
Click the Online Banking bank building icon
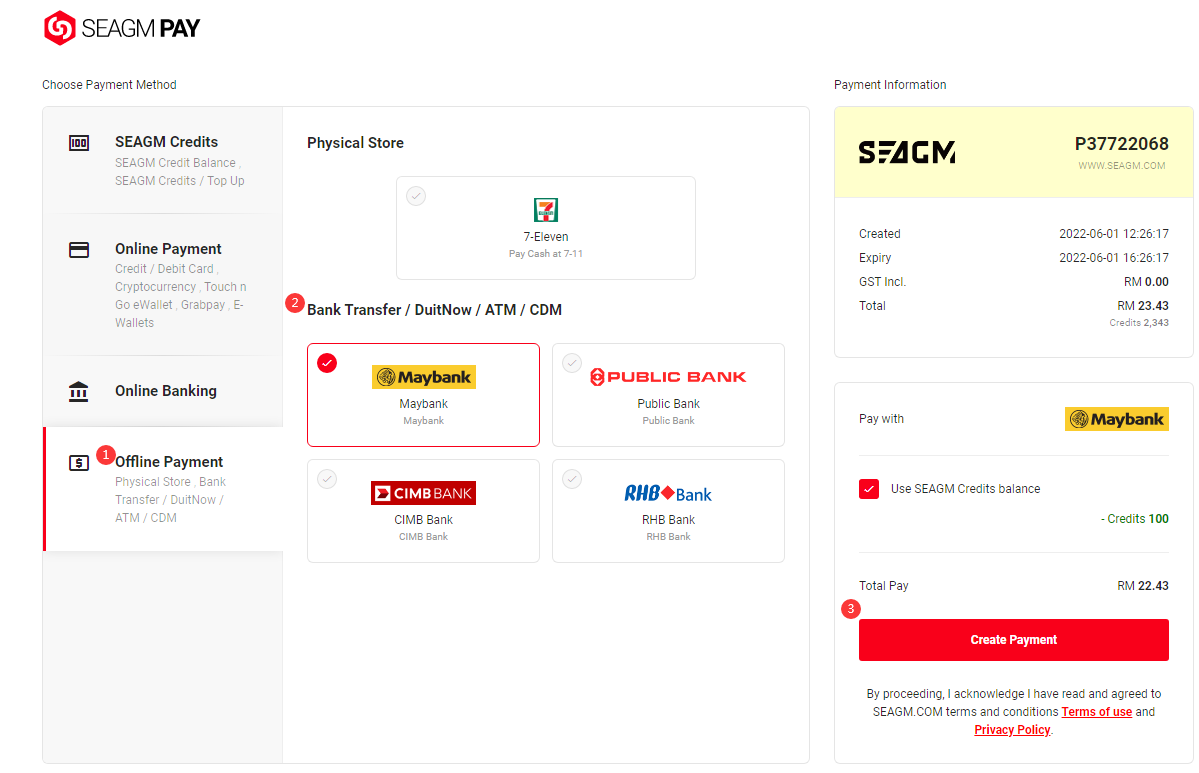pyautogui.click(x=79, y=391)
